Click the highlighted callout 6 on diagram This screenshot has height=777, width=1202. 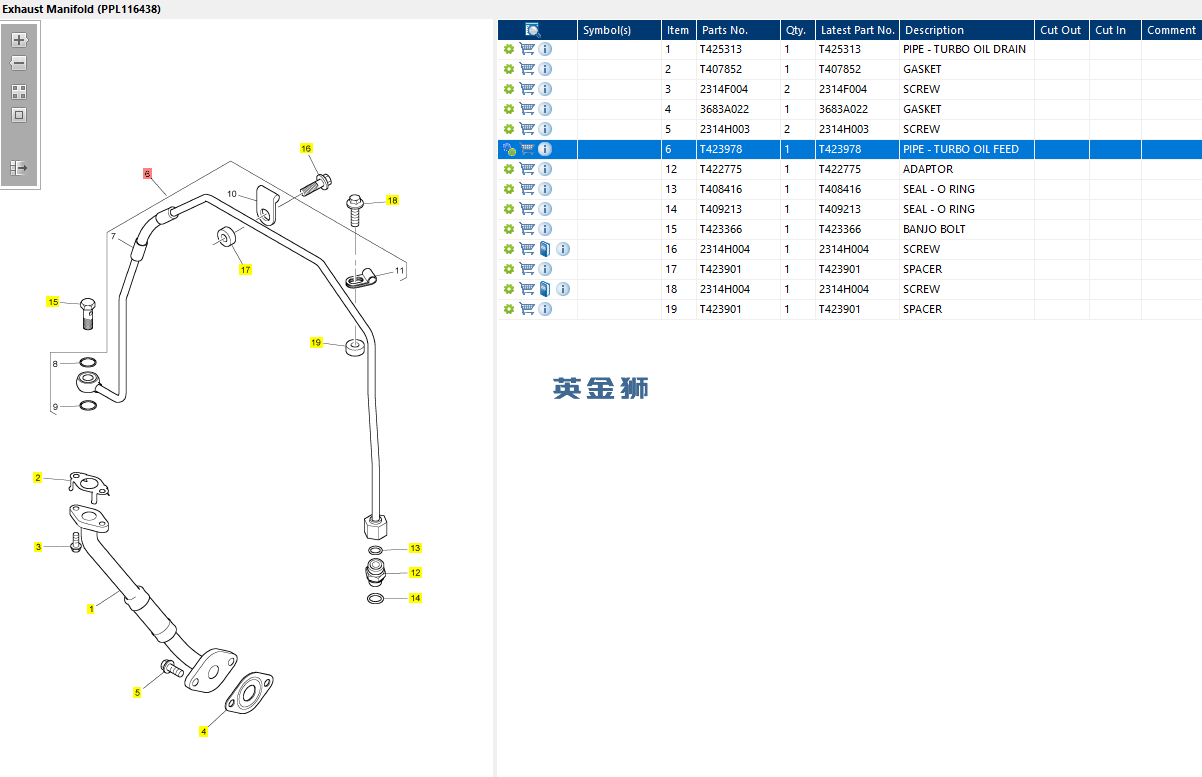coord(147,173)
